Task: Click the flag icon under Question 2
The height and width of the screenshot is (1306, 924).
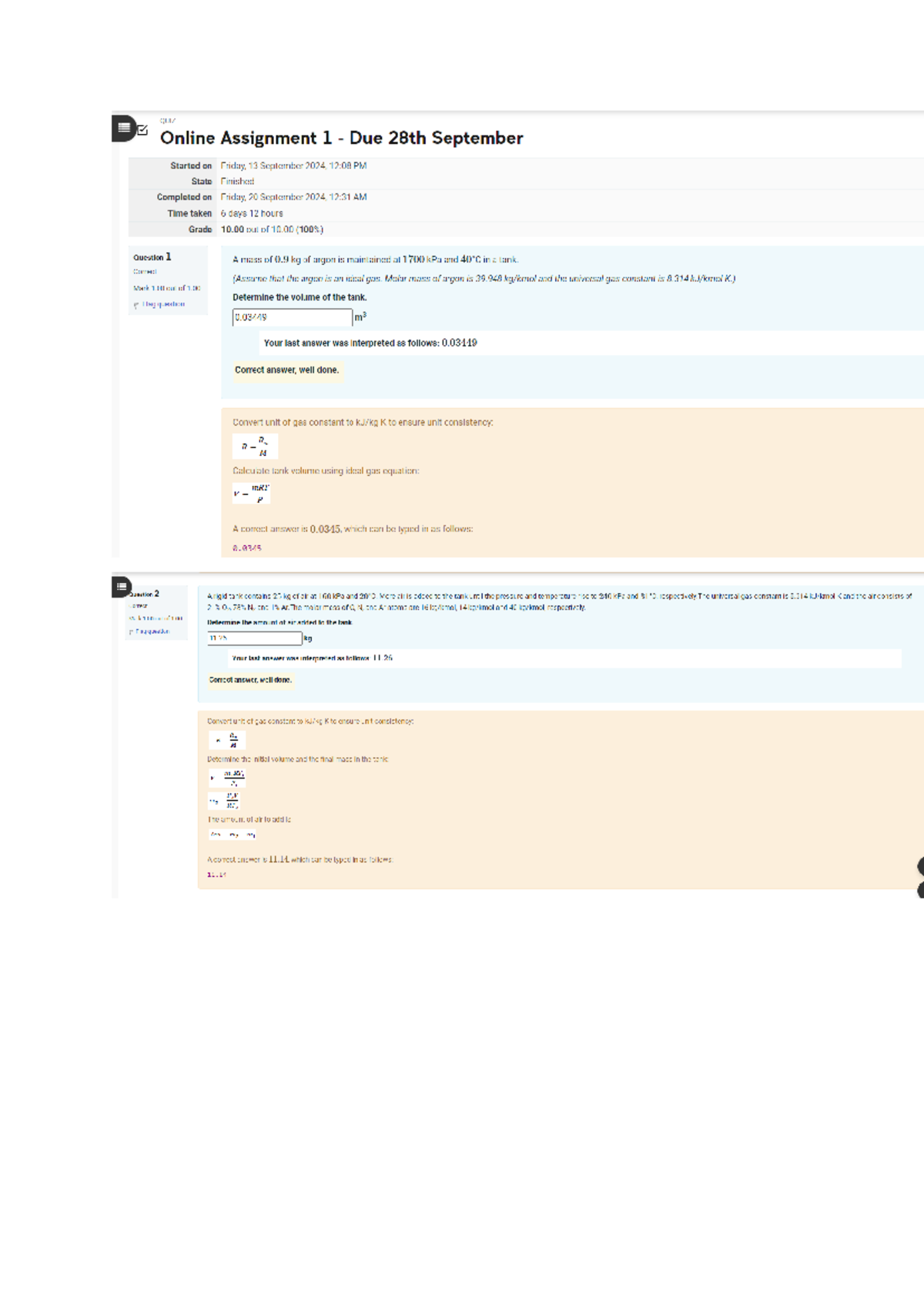Action: [x=132, y=632]
